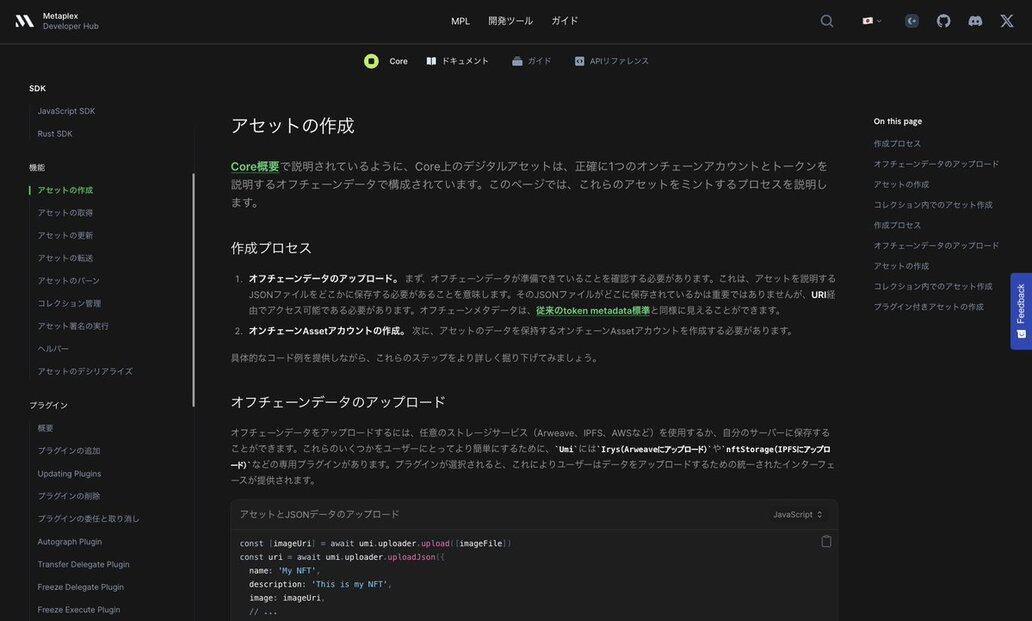Click the left sidebar scrollbar

pos(193,290)
